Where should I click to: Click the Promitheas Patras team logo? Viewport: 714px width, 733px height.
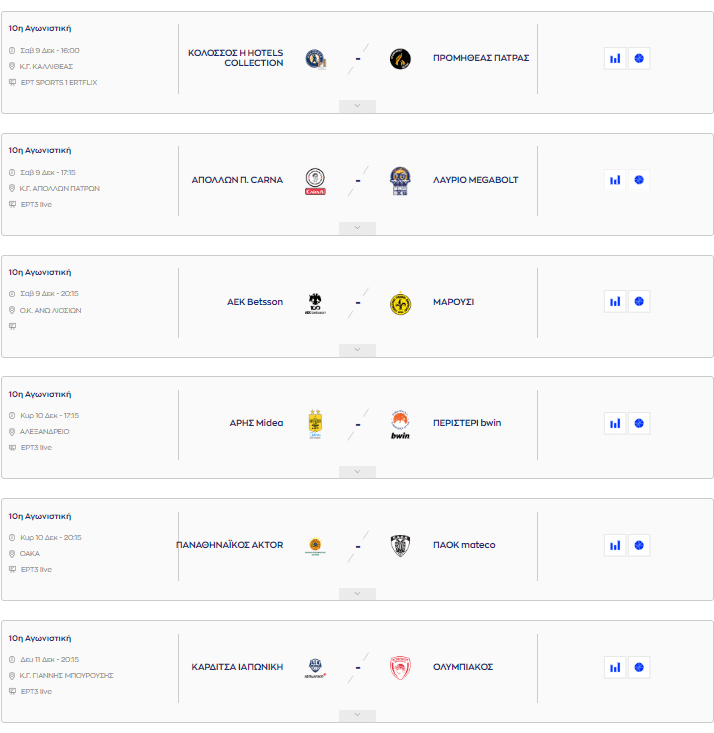click(x=400, y=58)
